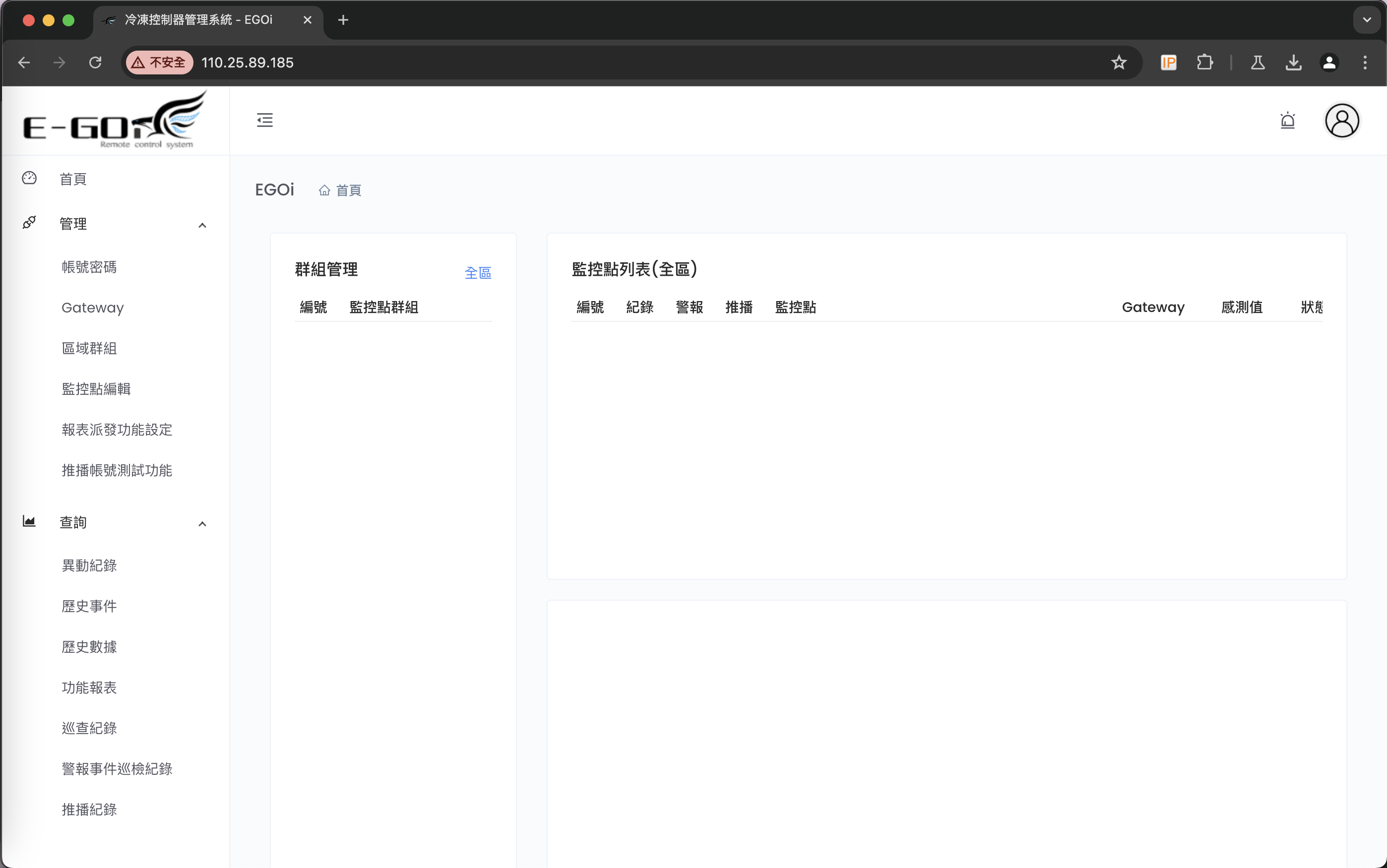Open the user avatar in the page header
Viewport: 1387px width, 868px height.
coord(1342,121)
